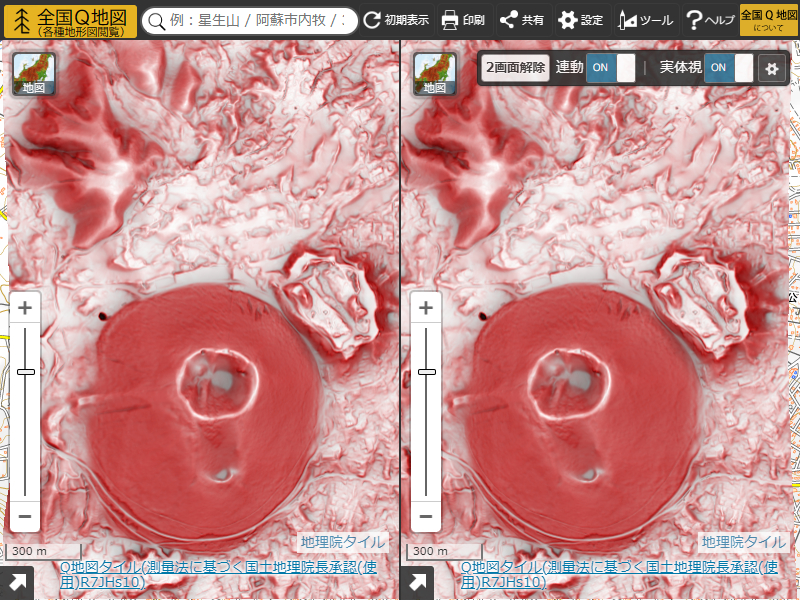Click the search field magnifier icon
Screen dimensions: 800x600
156,21
